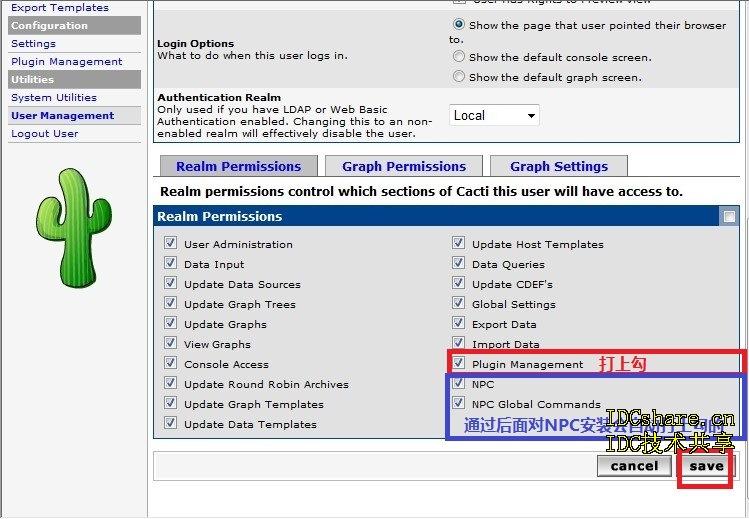Viewport: 749px width, 519px height.
Task: Click the Configuration sidebar header
Action: tap(75, 26)
